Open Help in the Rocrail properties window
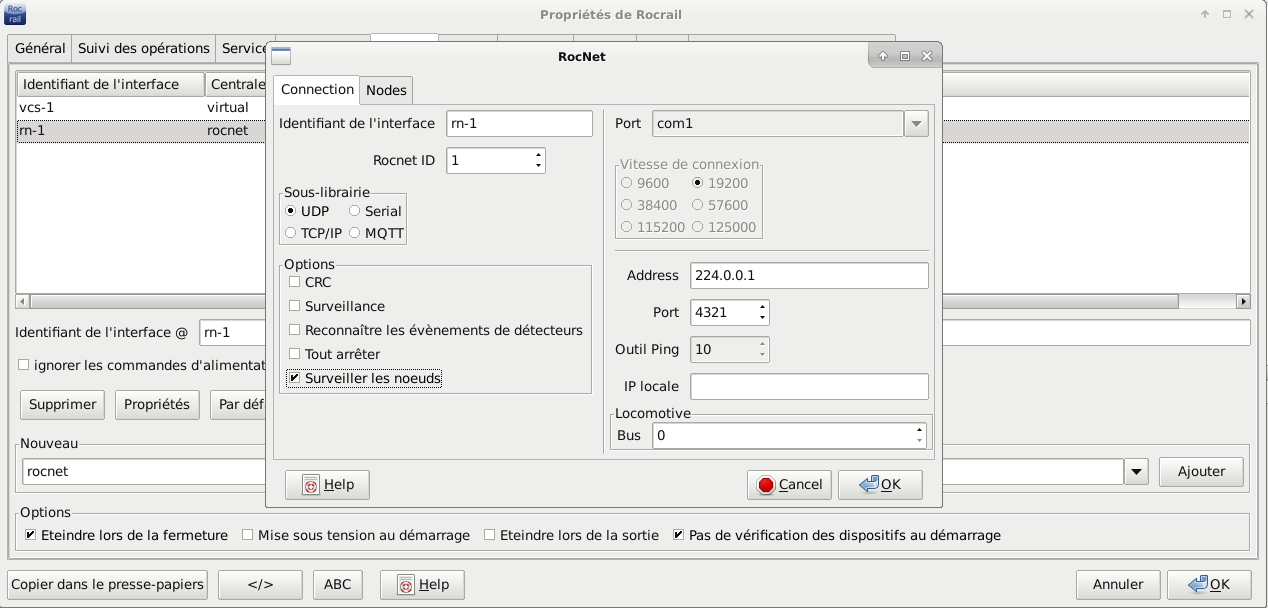Screen dimensions: 1268x608 [422, 585]
